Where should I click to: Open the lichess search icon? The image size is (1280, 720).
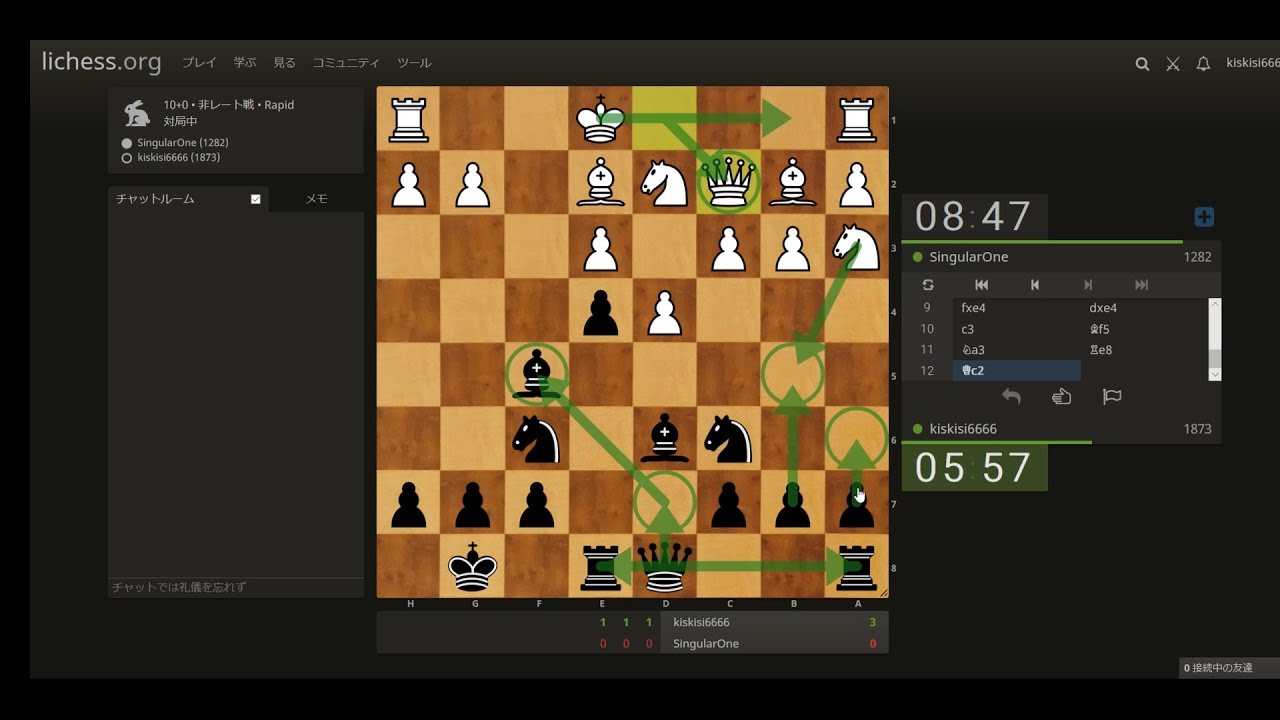coord(1142,64)
